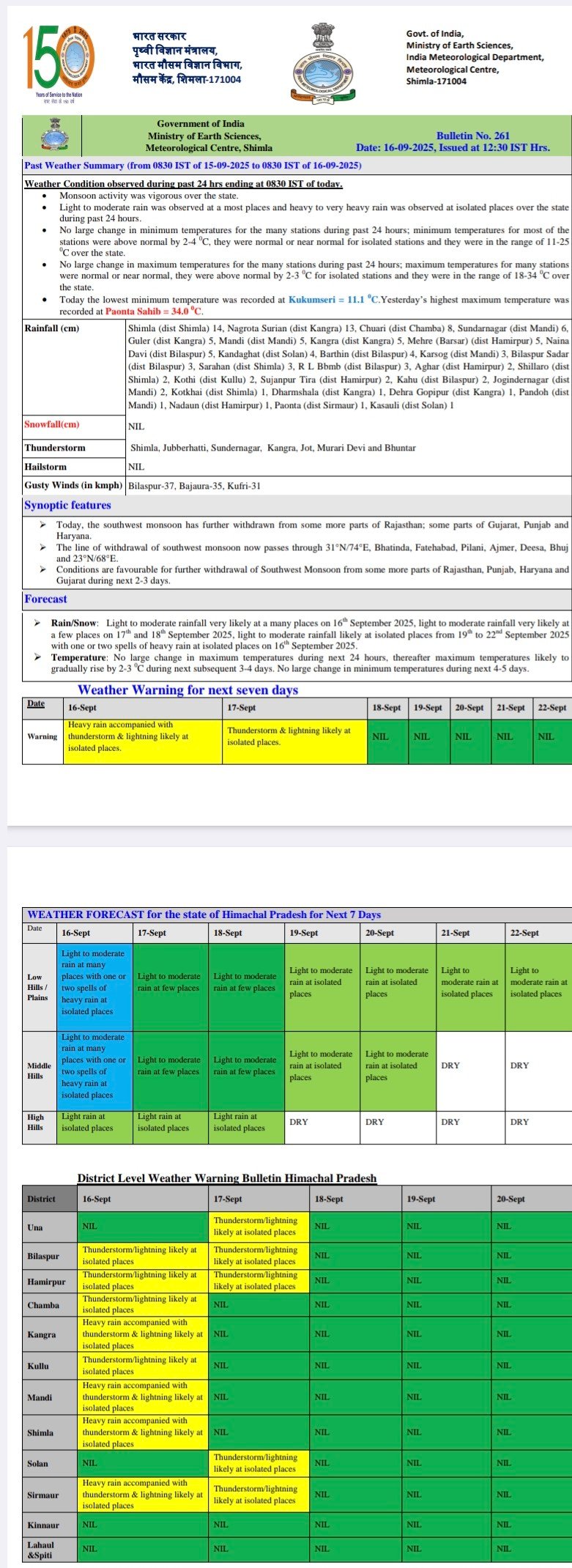Click the Forecast section heading
The image size is (572, 1568).
point(45,599)
